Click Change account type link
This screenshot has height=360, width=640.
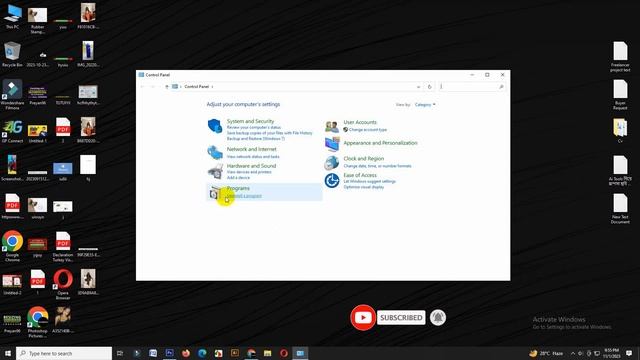point(368,129)
